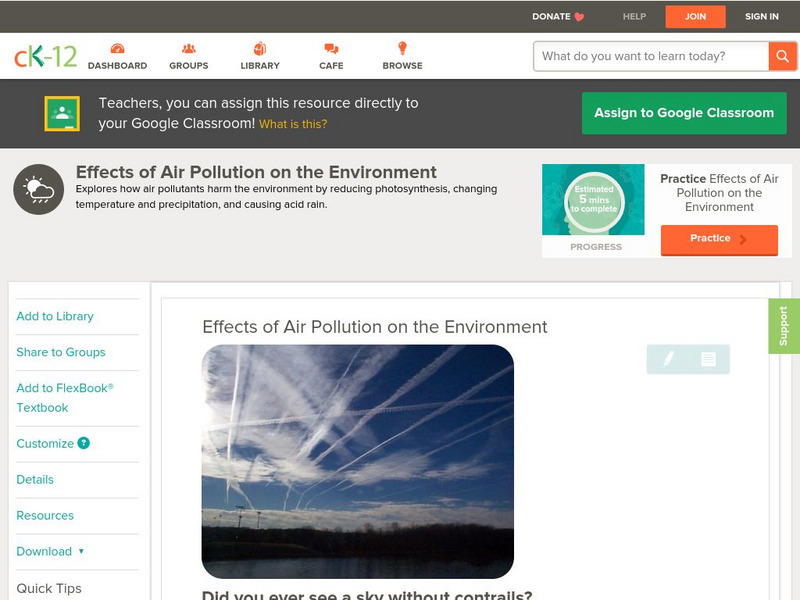Viewport: 800px width, 600px height.
Task: Click the Google Classroom icon
Action: pos(62,114)
